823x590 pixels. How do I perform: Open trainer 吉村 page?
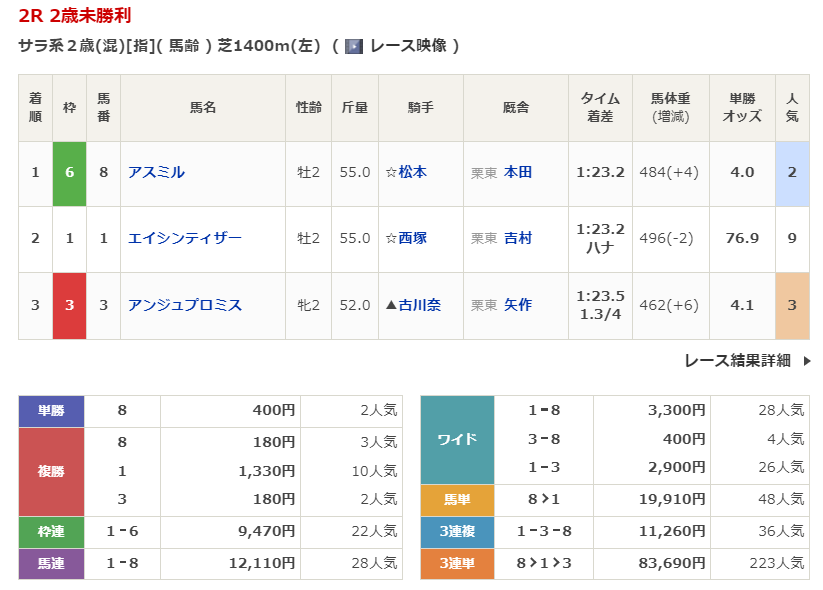tap(518, 238)
